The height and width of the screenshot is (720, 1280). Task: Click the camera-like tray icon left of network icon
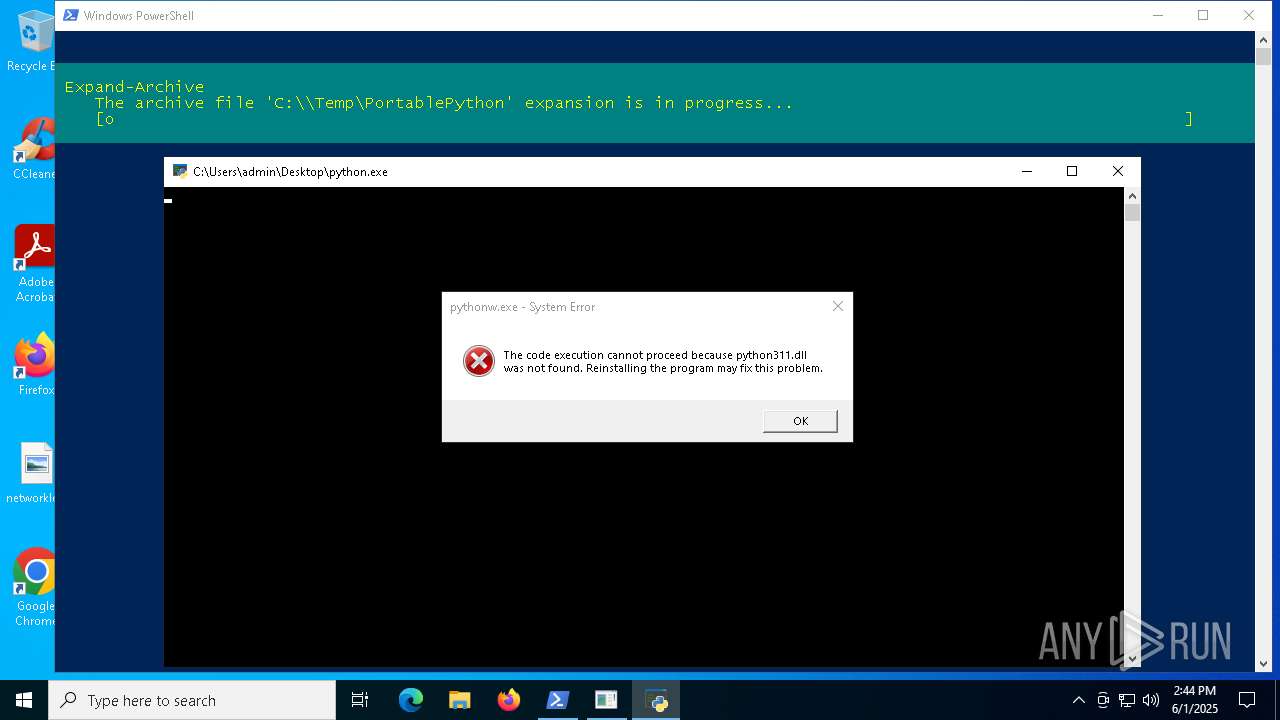pos(1103,700)
